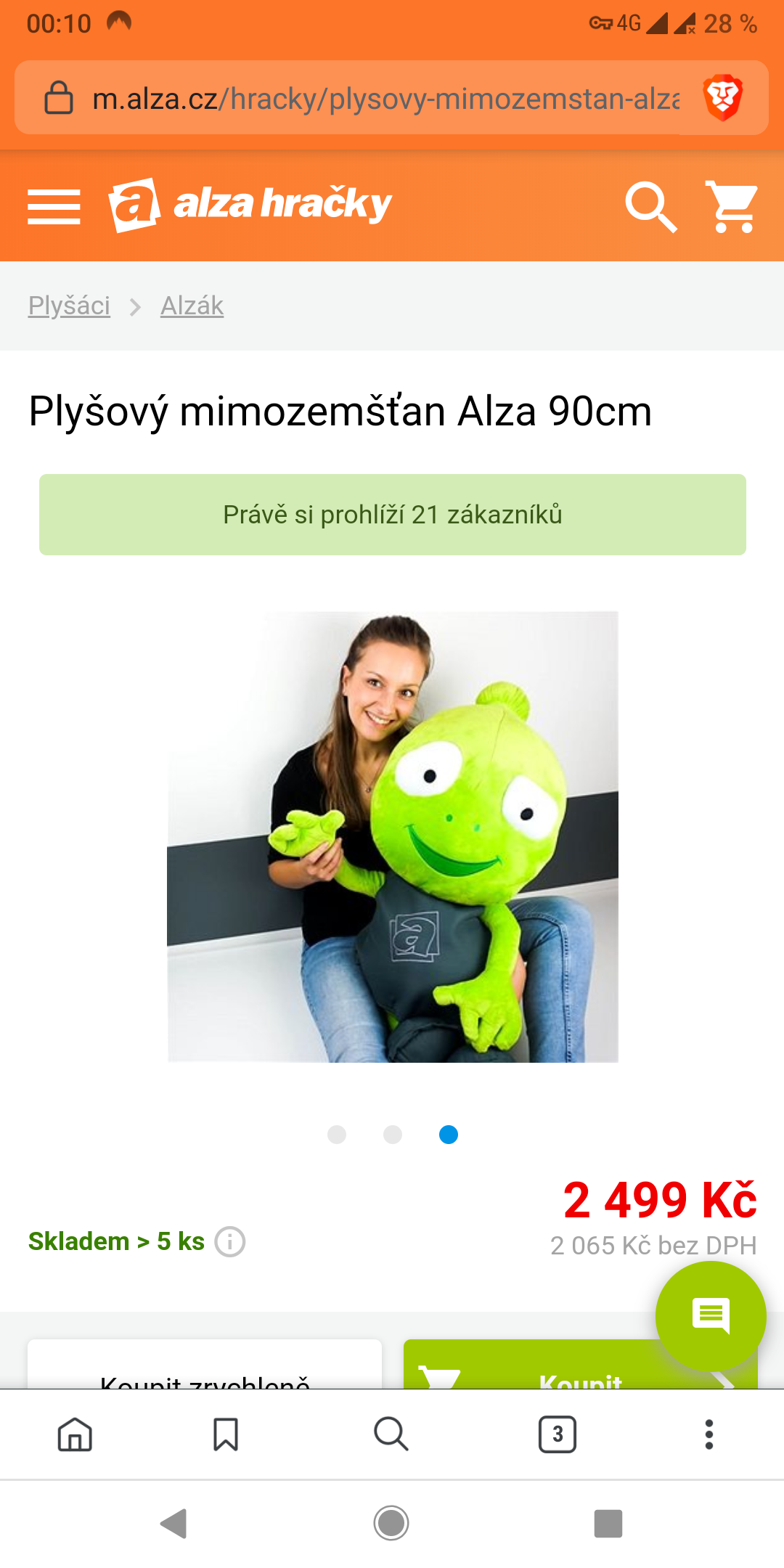Screen dimensions: 784x1568
Task: Tap the plush alien product photo
Action: [393, 837]
